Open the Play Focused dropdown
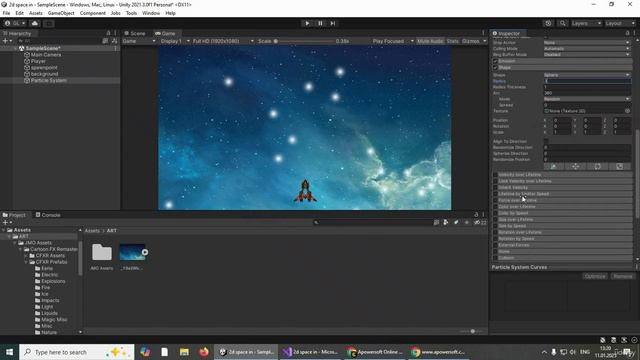Screen dimensions: 640x360 tap(393, 41)
